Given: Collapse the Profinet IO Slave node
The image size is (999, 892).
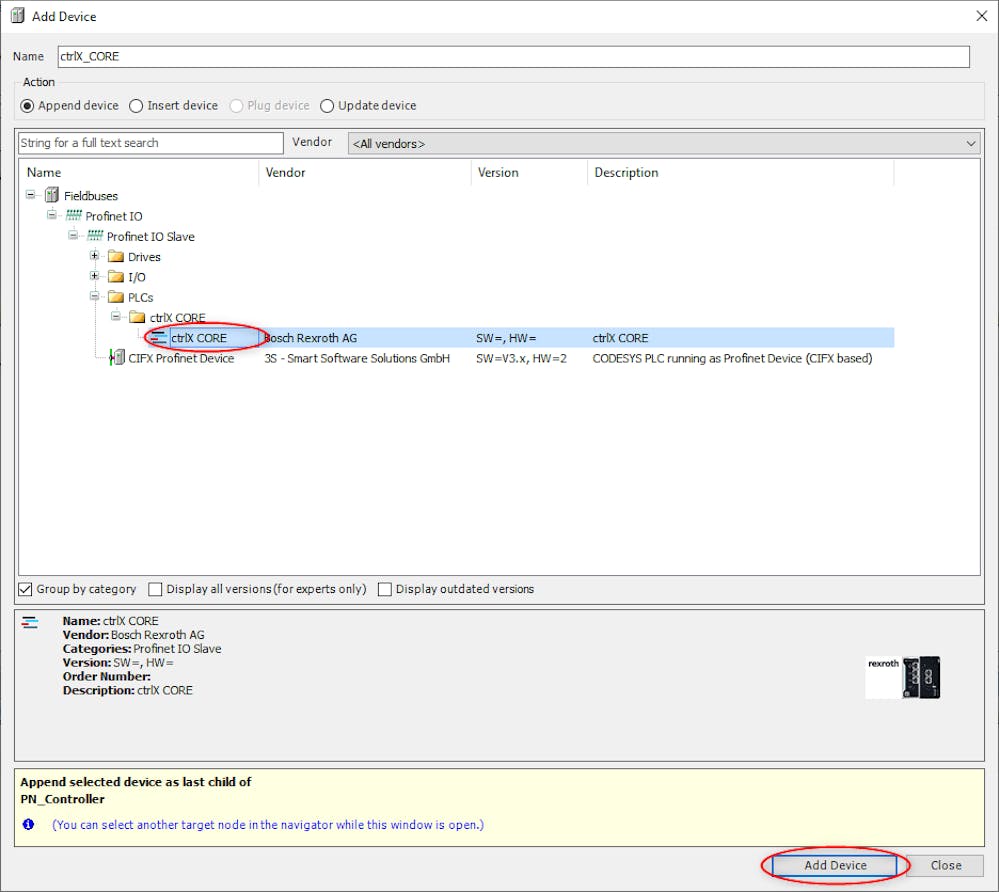Looking at the screenshot, I should [73, 235].
